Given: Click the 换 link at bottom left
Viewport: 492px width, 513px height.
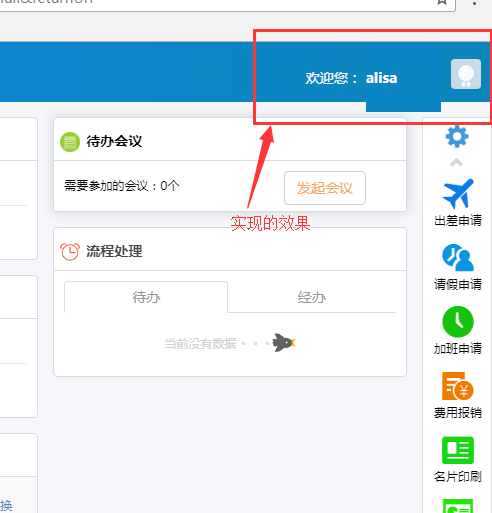Looking at the screenshot, I should click(6, 506).
